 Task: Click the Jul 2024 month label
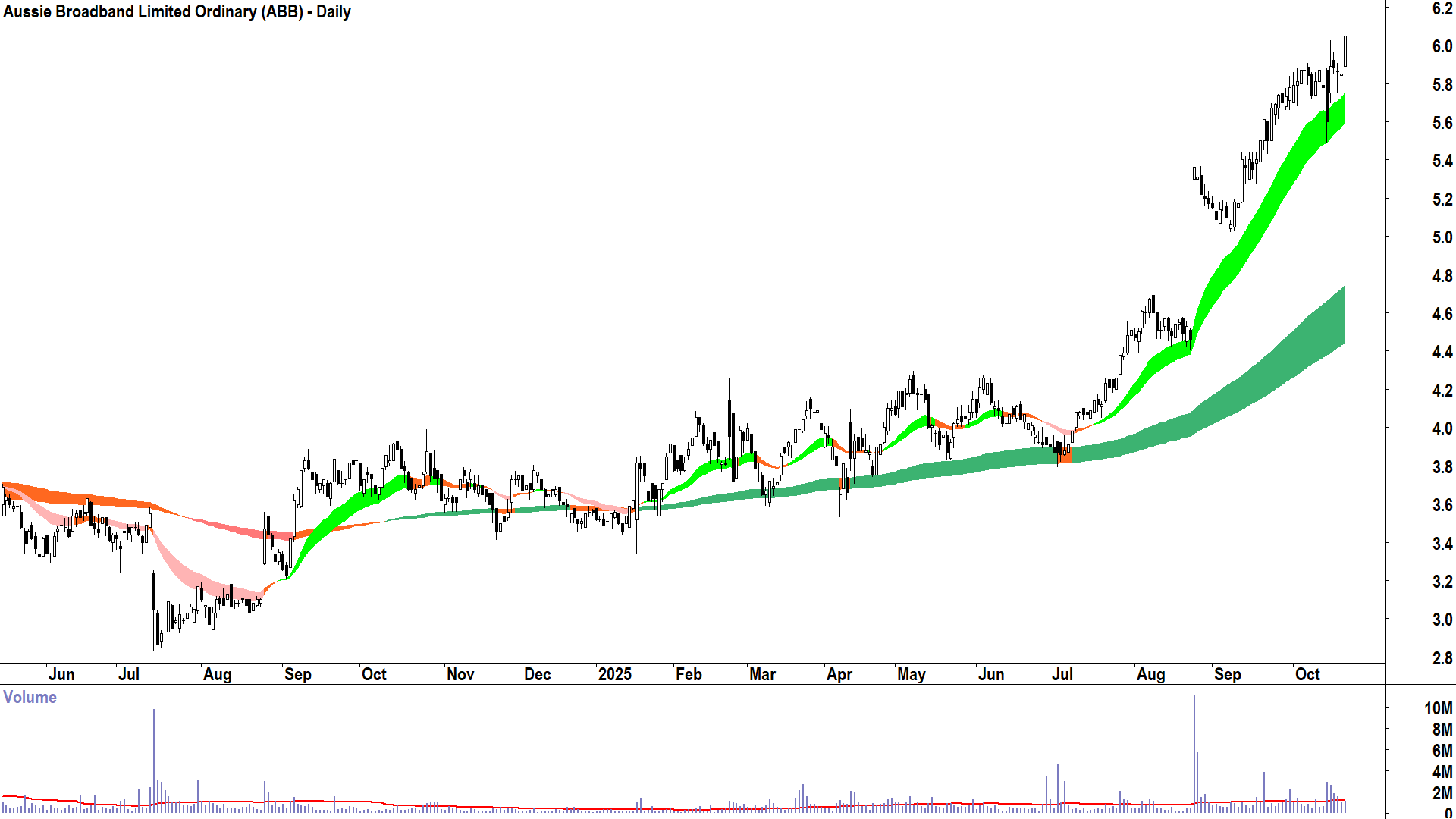click(129, 674)
